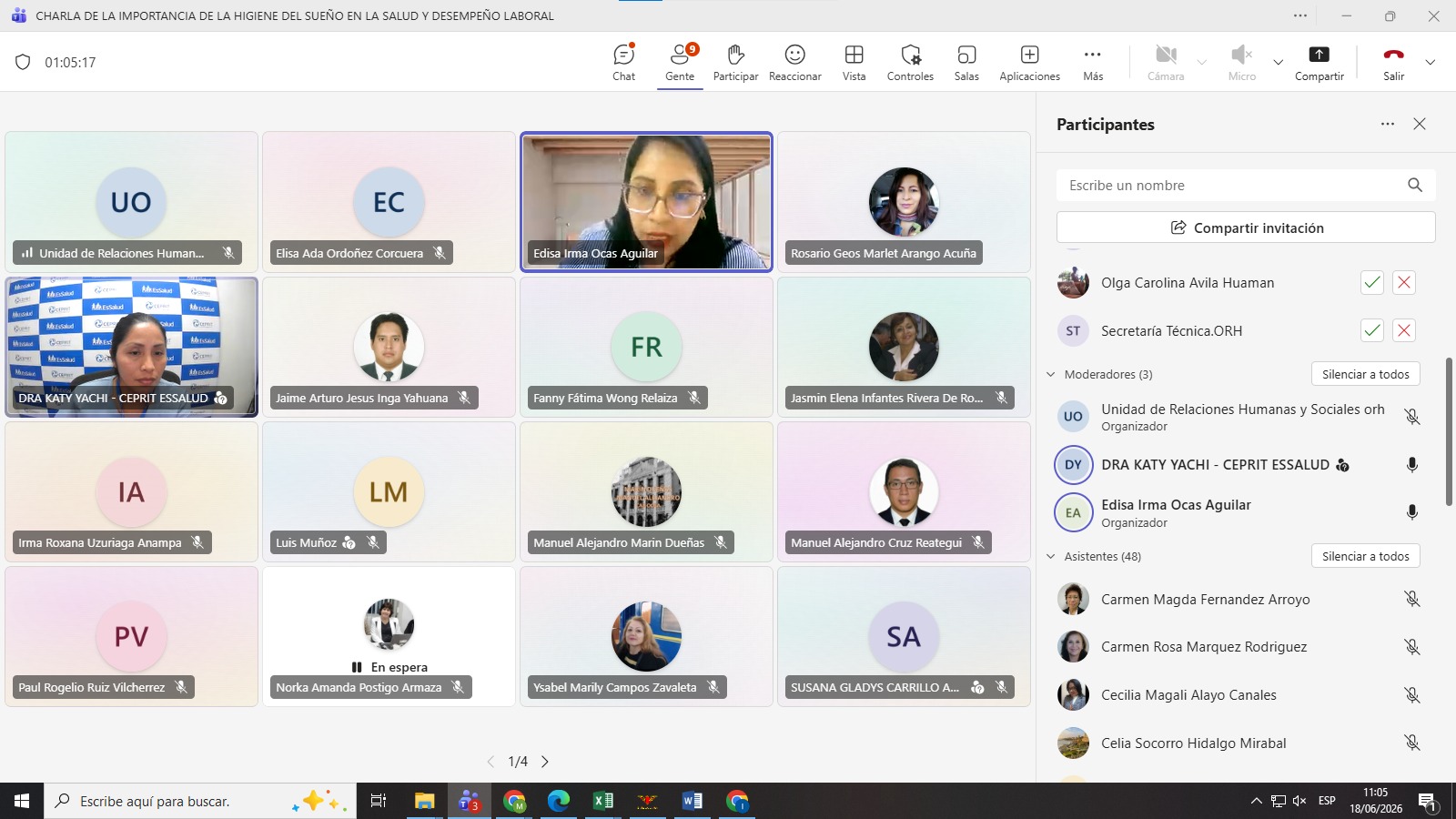Open the Salas breakout rooms

pos(966,63)
